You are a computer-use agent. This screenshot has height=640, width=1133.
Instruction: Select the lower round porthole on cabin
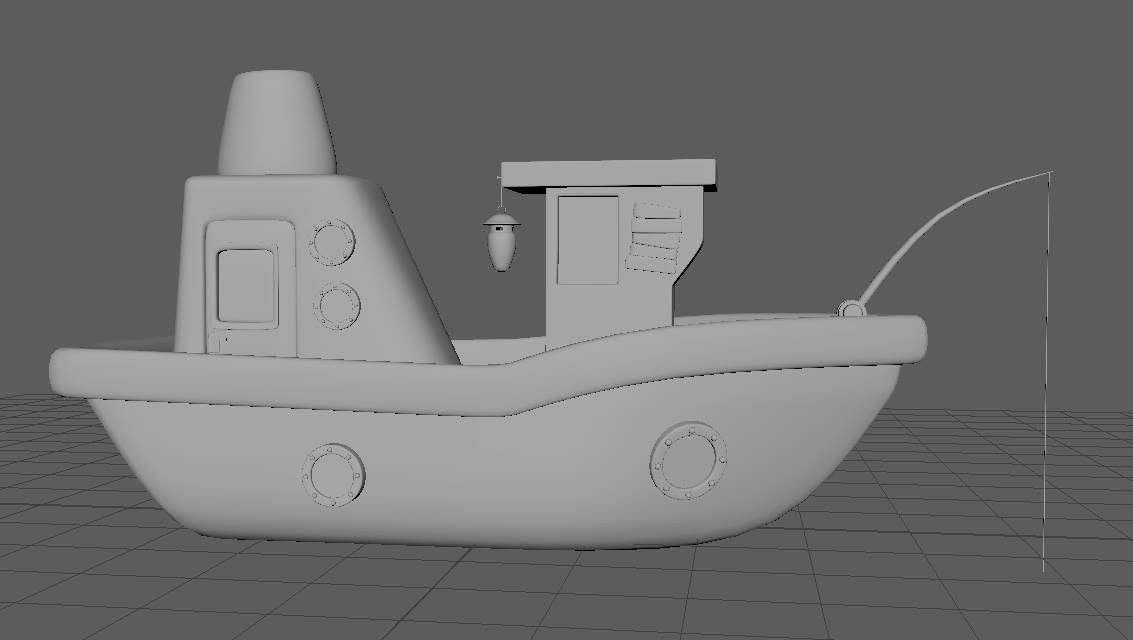[x=337, y=306]
